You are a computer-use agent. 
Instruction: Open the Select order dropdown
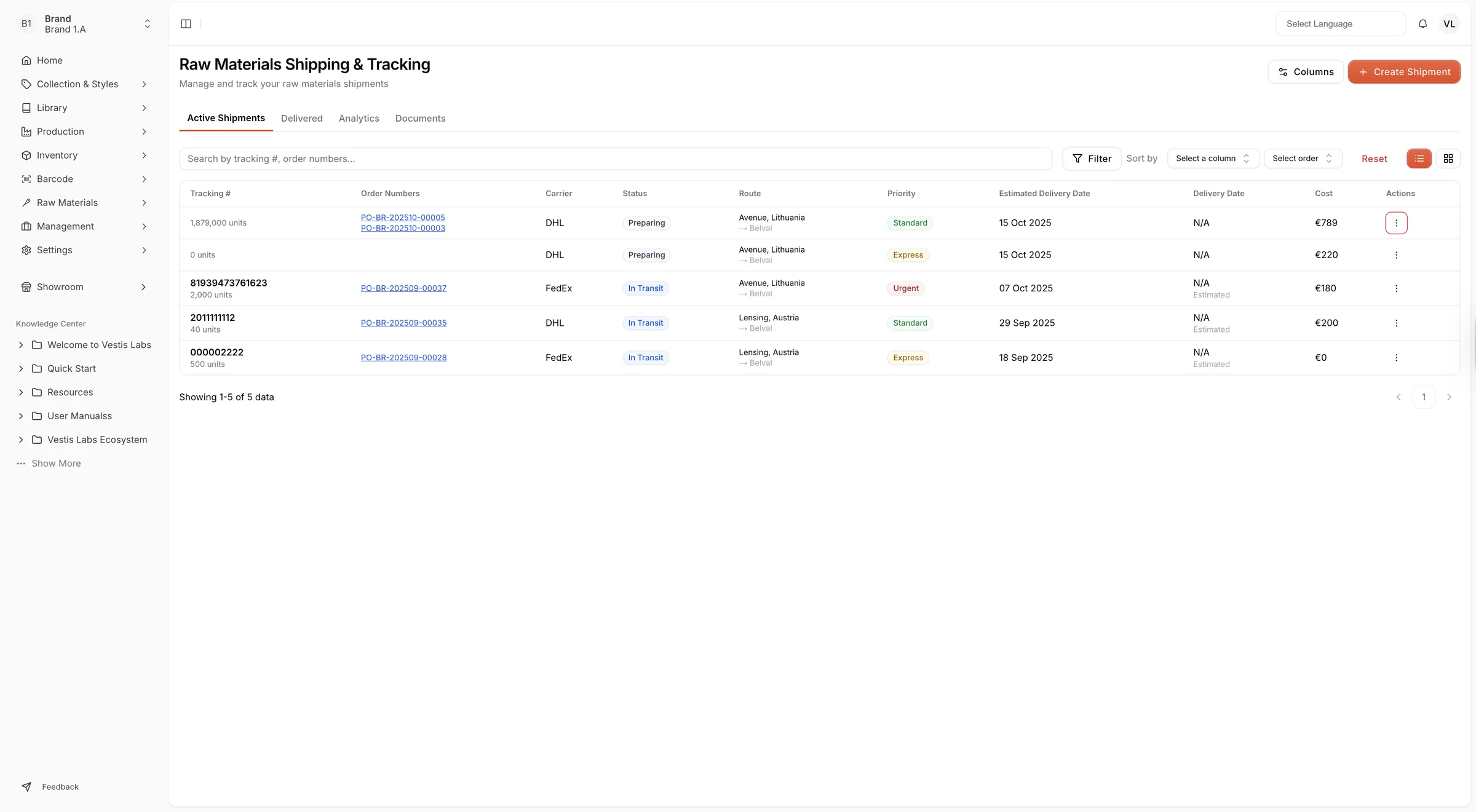[1303, 159]
